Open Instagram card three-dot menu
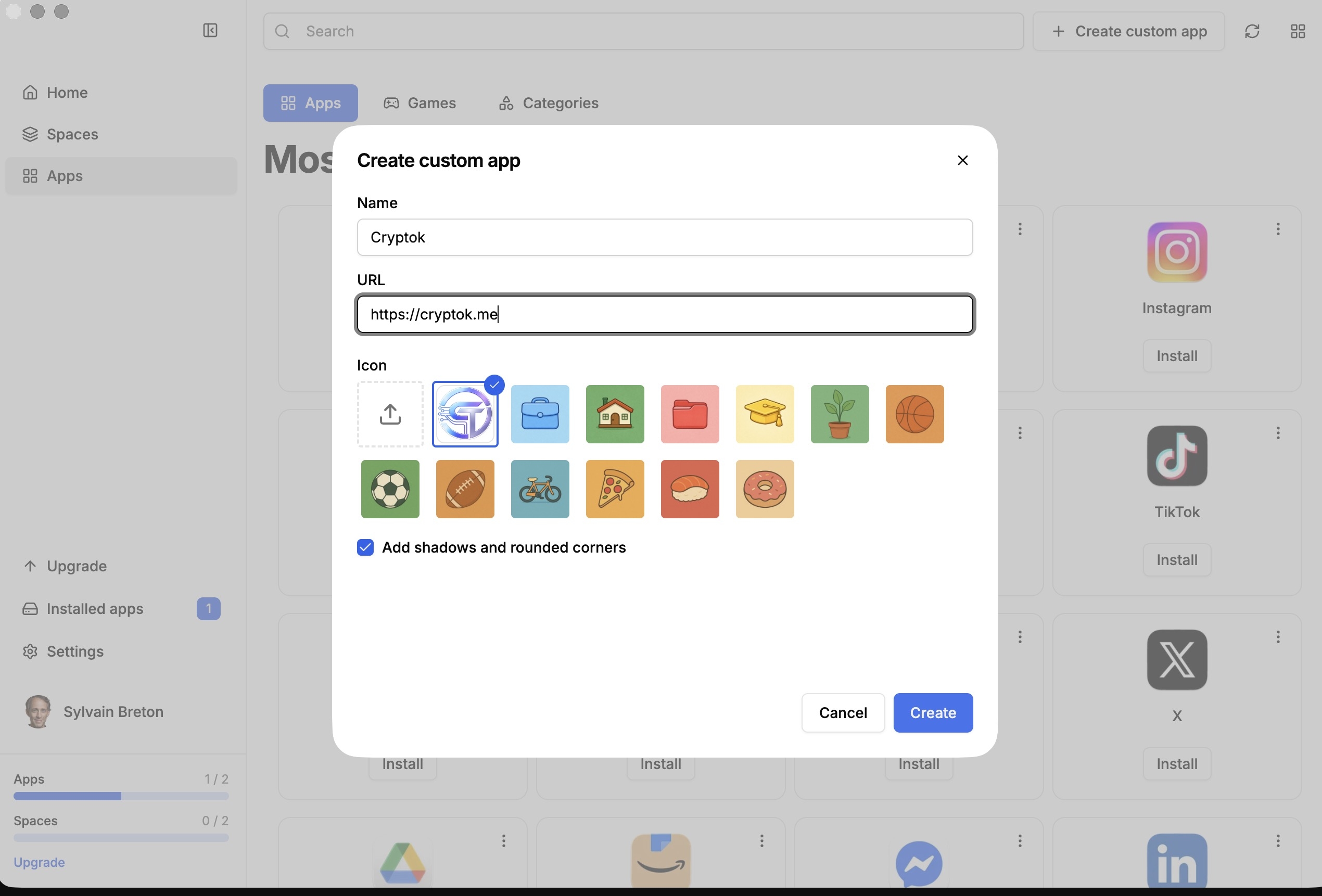The width and height of the screenshot is (1322, 896). click(1278, 228)
